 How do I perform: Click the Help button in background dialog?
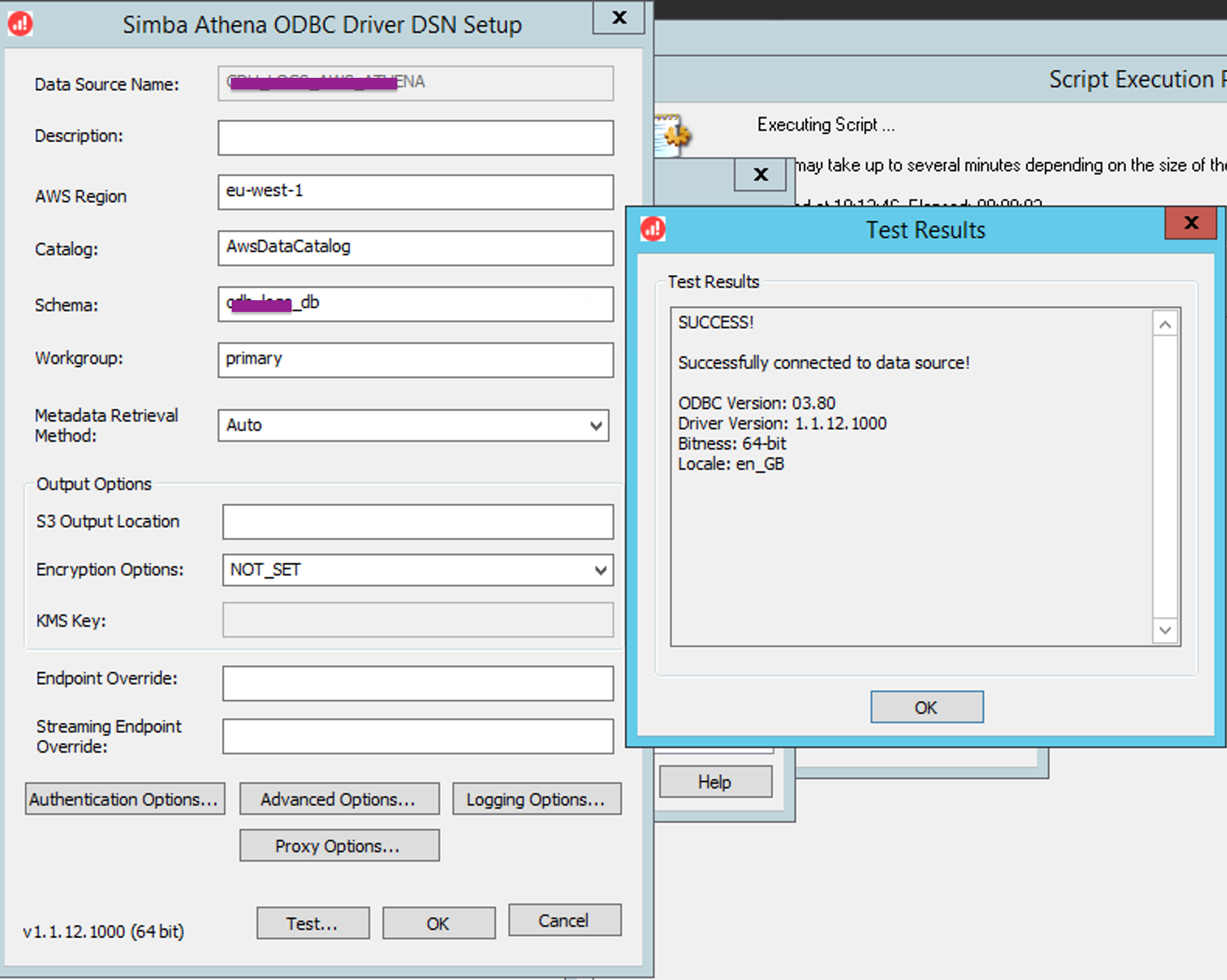click(x=715, y=782)
